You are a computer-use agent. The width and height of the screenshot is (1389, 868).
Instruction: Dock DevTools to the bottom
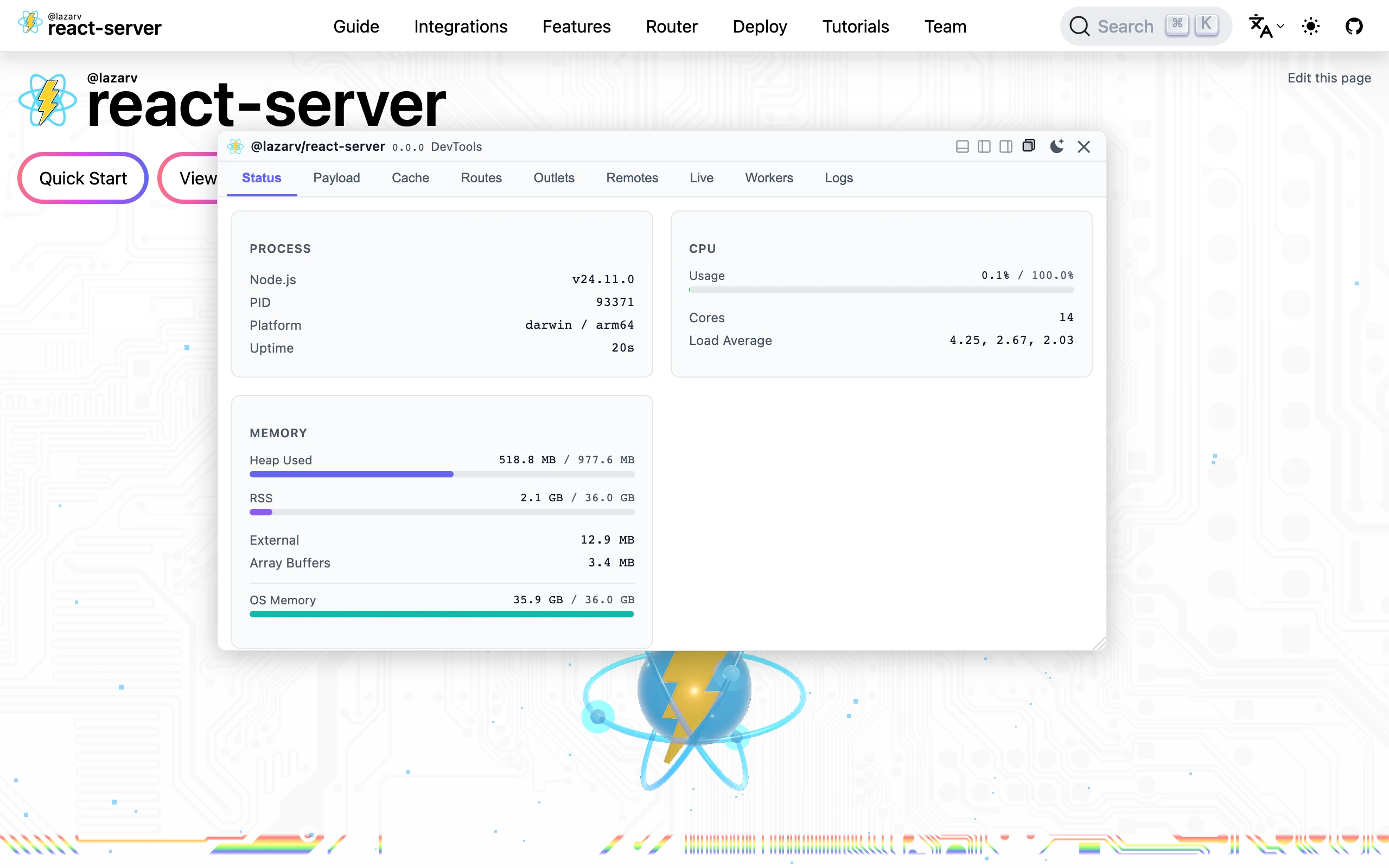pyautogui.click(x=962, y=147)
